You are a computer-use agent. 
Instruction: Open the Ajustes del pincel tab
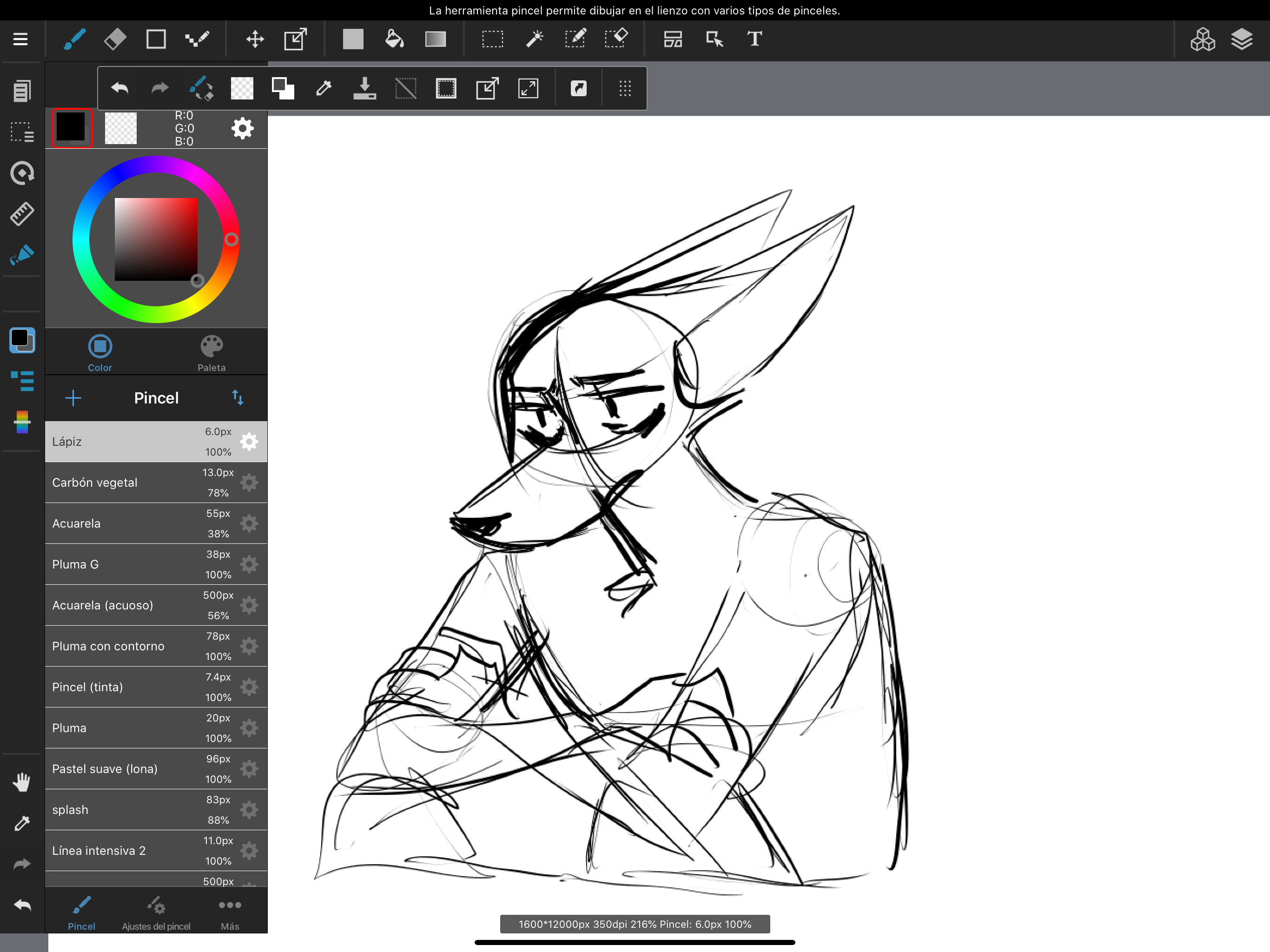(156, 912)
